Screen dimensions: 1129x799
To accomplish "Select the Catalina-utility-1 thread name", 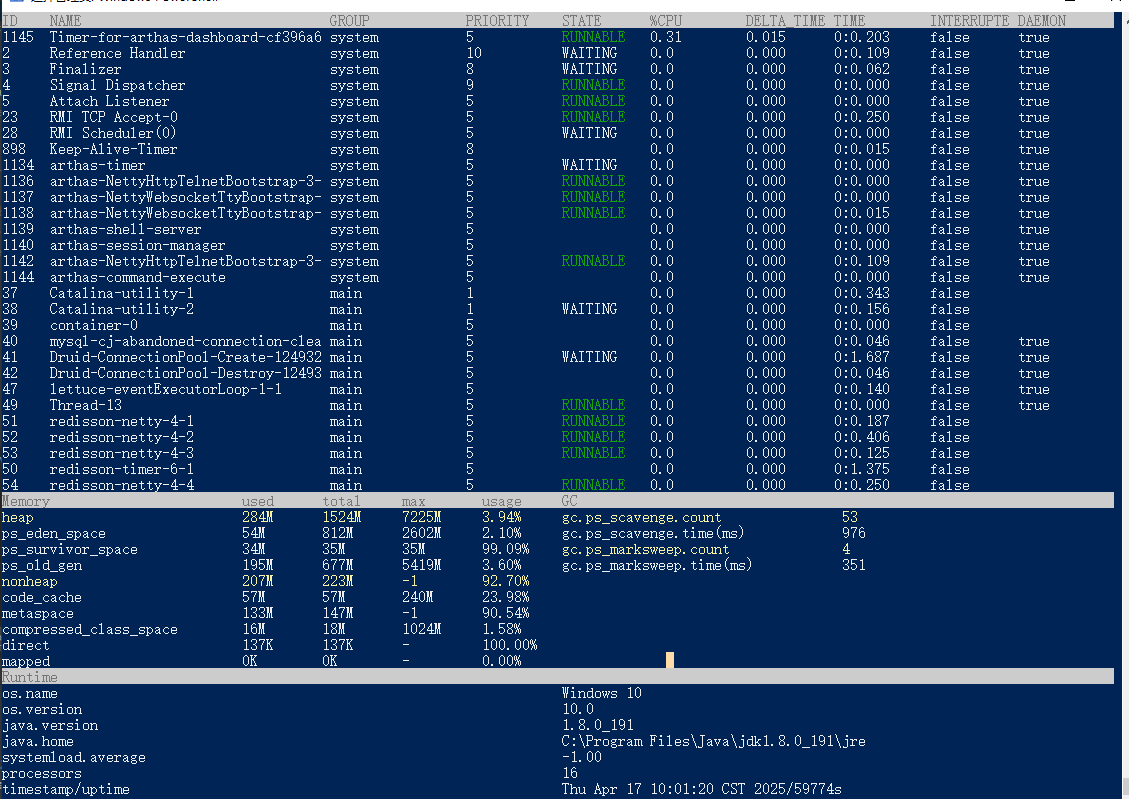I will tap(121, 293).
